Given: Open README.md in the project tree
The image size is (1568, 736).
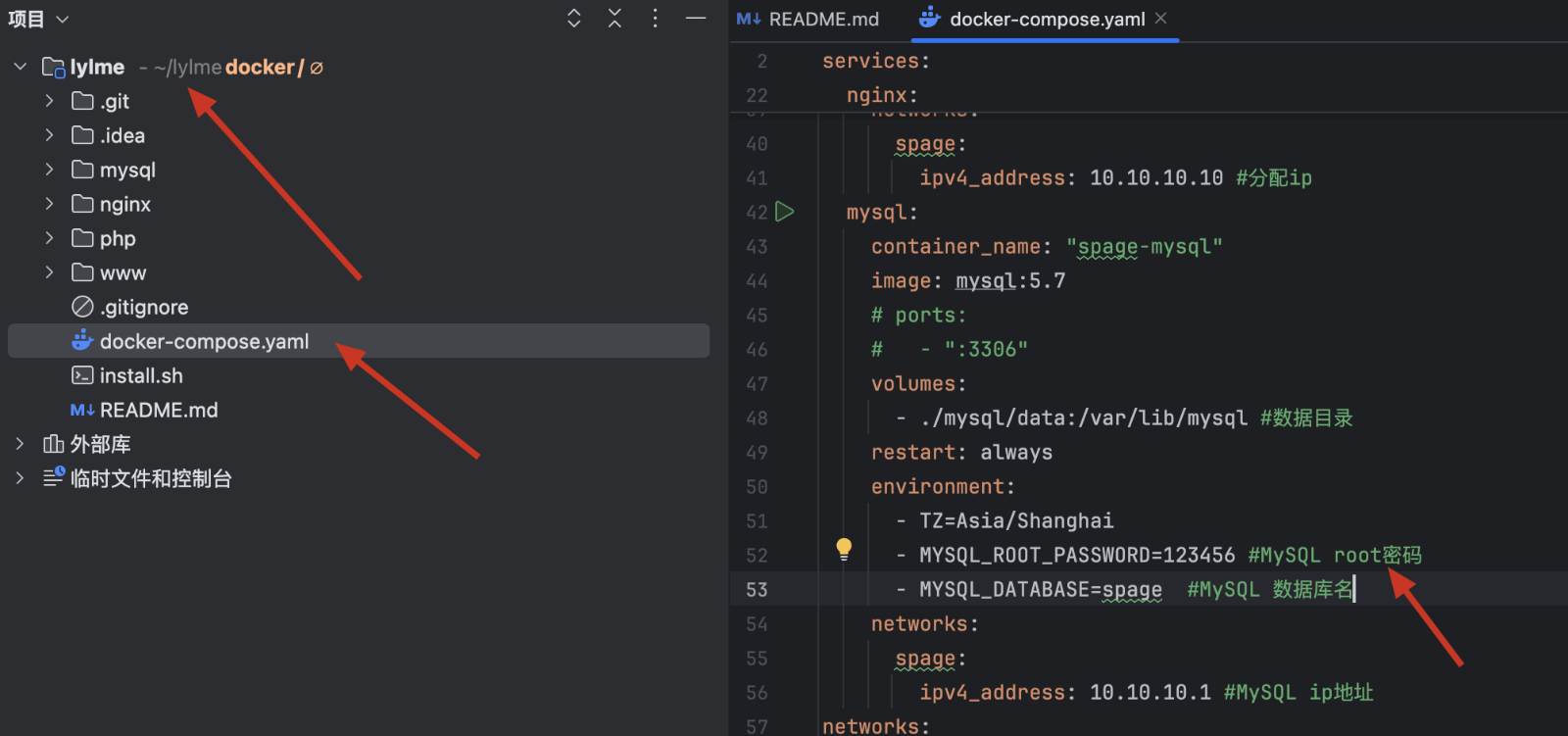Looking at the screenshot, I should tap(158, 411).
